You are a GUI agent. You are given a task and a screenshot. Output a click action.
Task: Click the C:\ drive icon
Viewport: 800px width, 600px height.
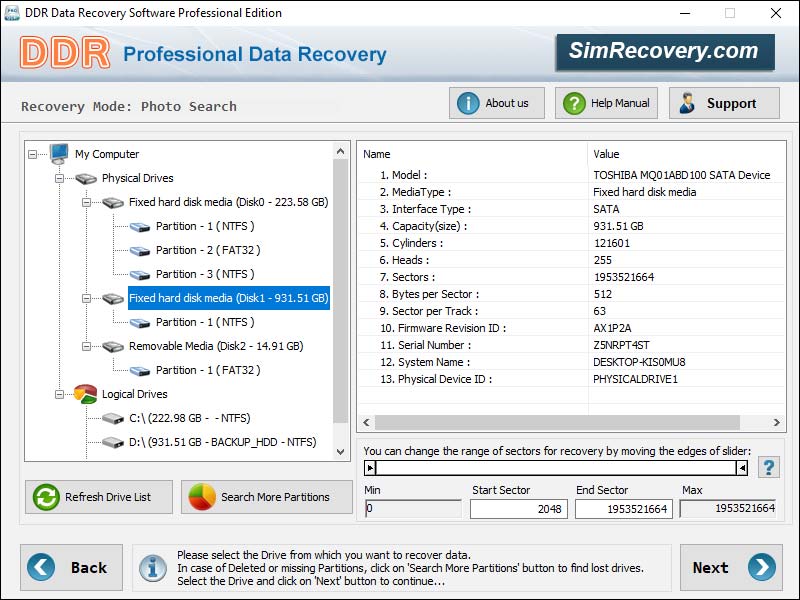[x=113, y=419]
